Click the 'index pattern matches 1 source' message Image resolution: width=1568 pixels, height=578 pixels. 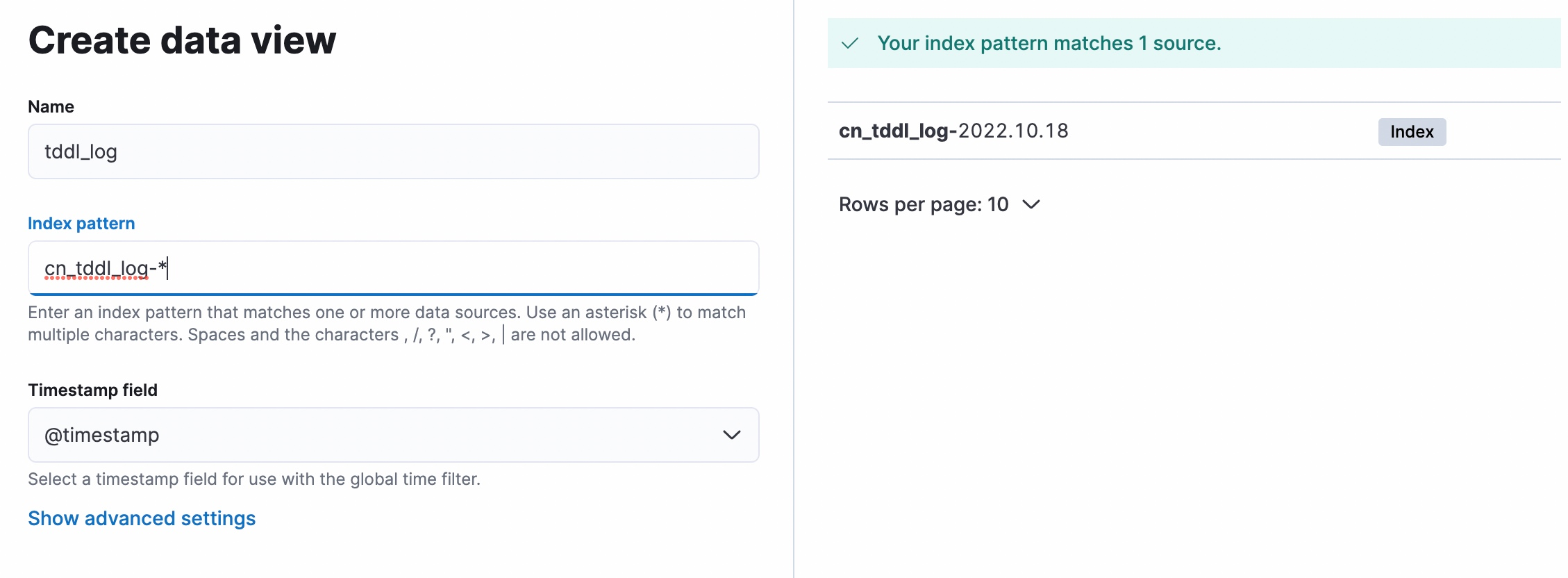click(1049, 44)
